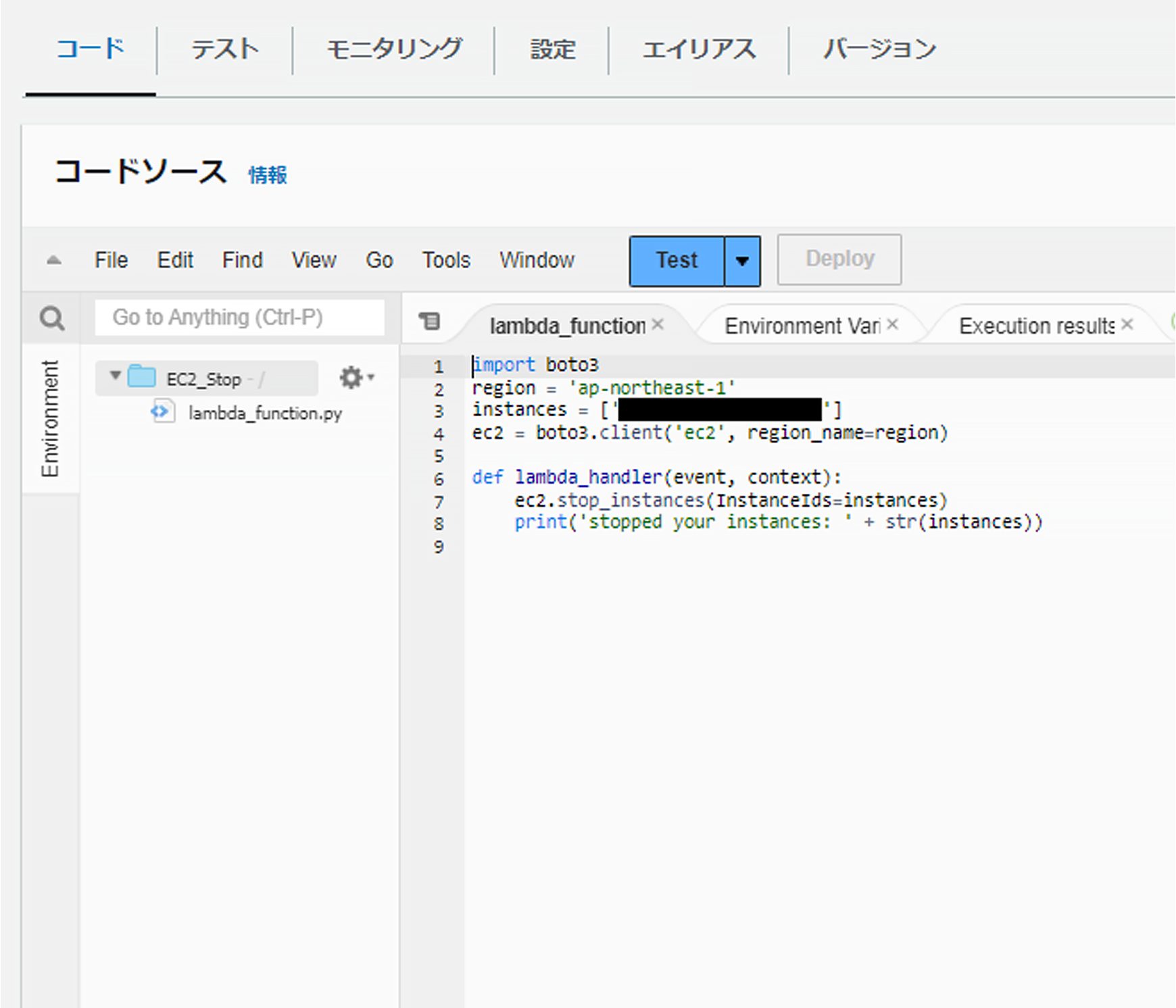Screen dimensions: 1176x1008
Task: Click the lambda_function.py file icon
Action: tap(162, 411)
